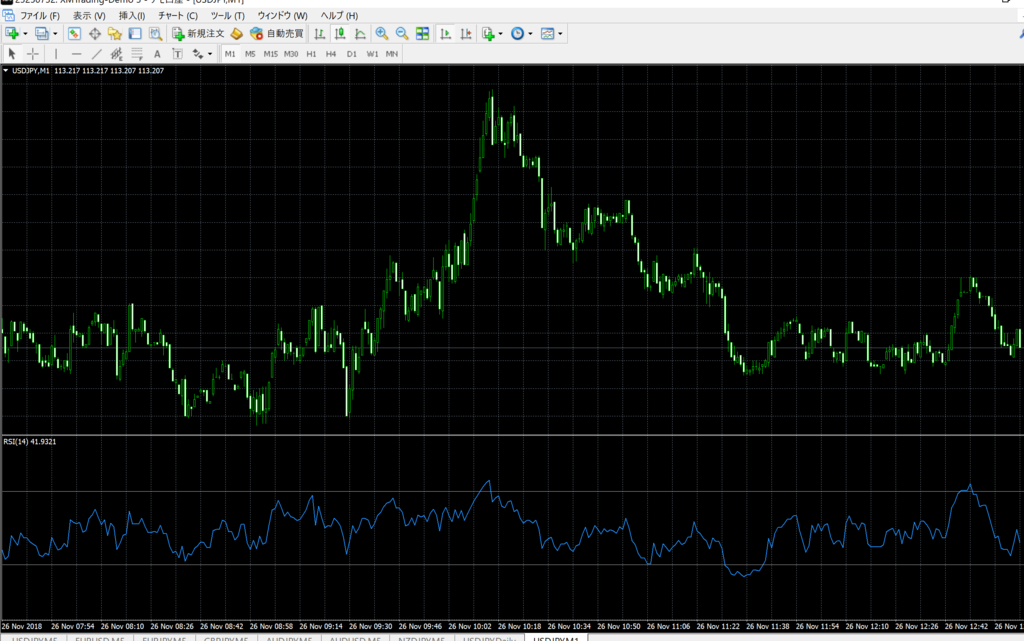
Task: Click the Periods clock icon
Action: [x=517, y=33]
